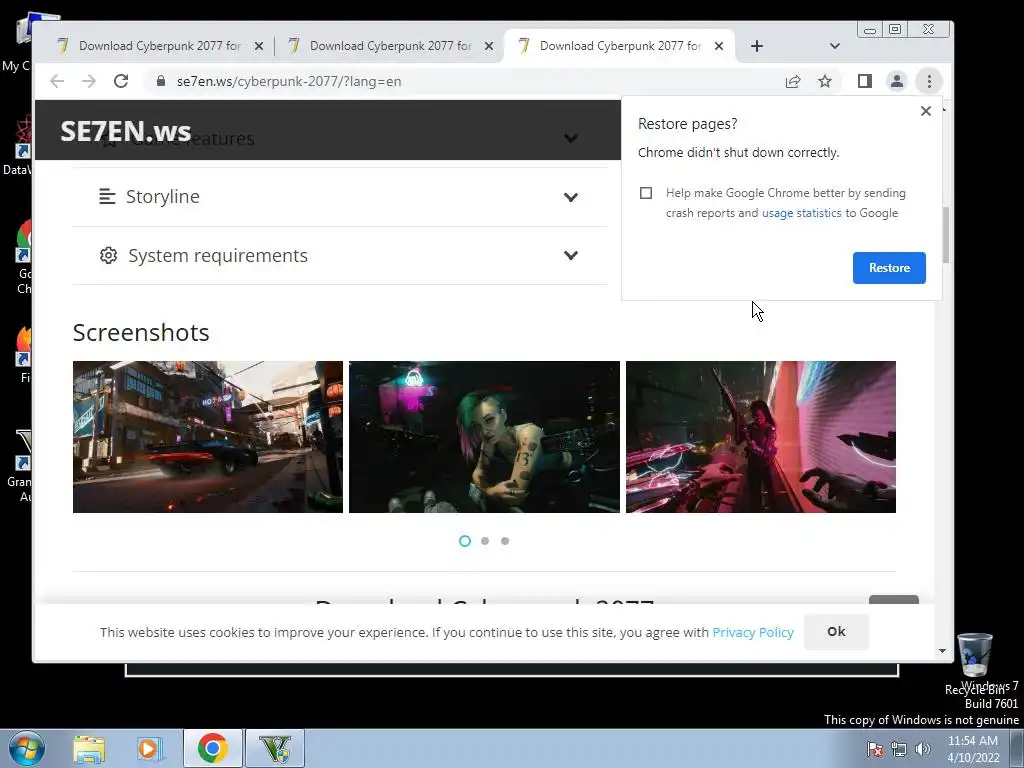
Task: Close the second Download Cyberpunk 2077 tab
Action: click(x=488, y=46)
